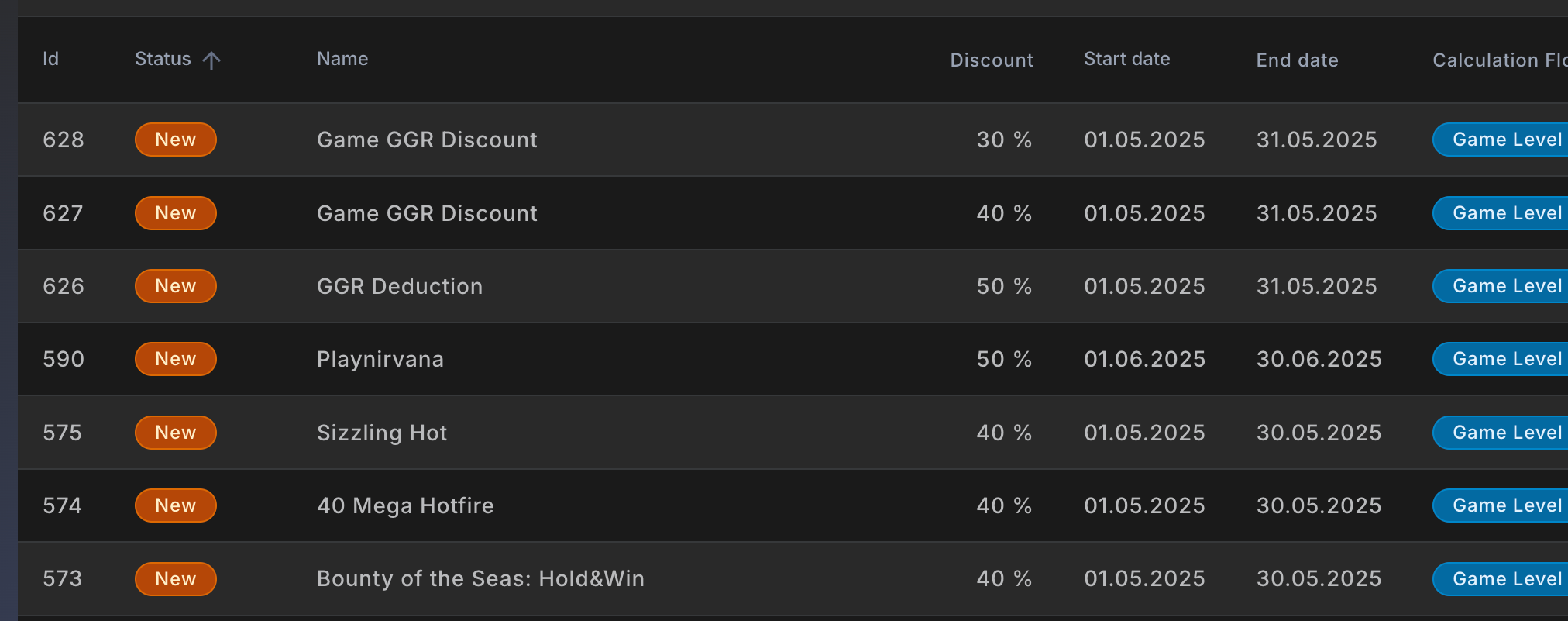This screenshot has height=621, width=1568.
Task: Sort table by Id column
Action: point(51,59)
